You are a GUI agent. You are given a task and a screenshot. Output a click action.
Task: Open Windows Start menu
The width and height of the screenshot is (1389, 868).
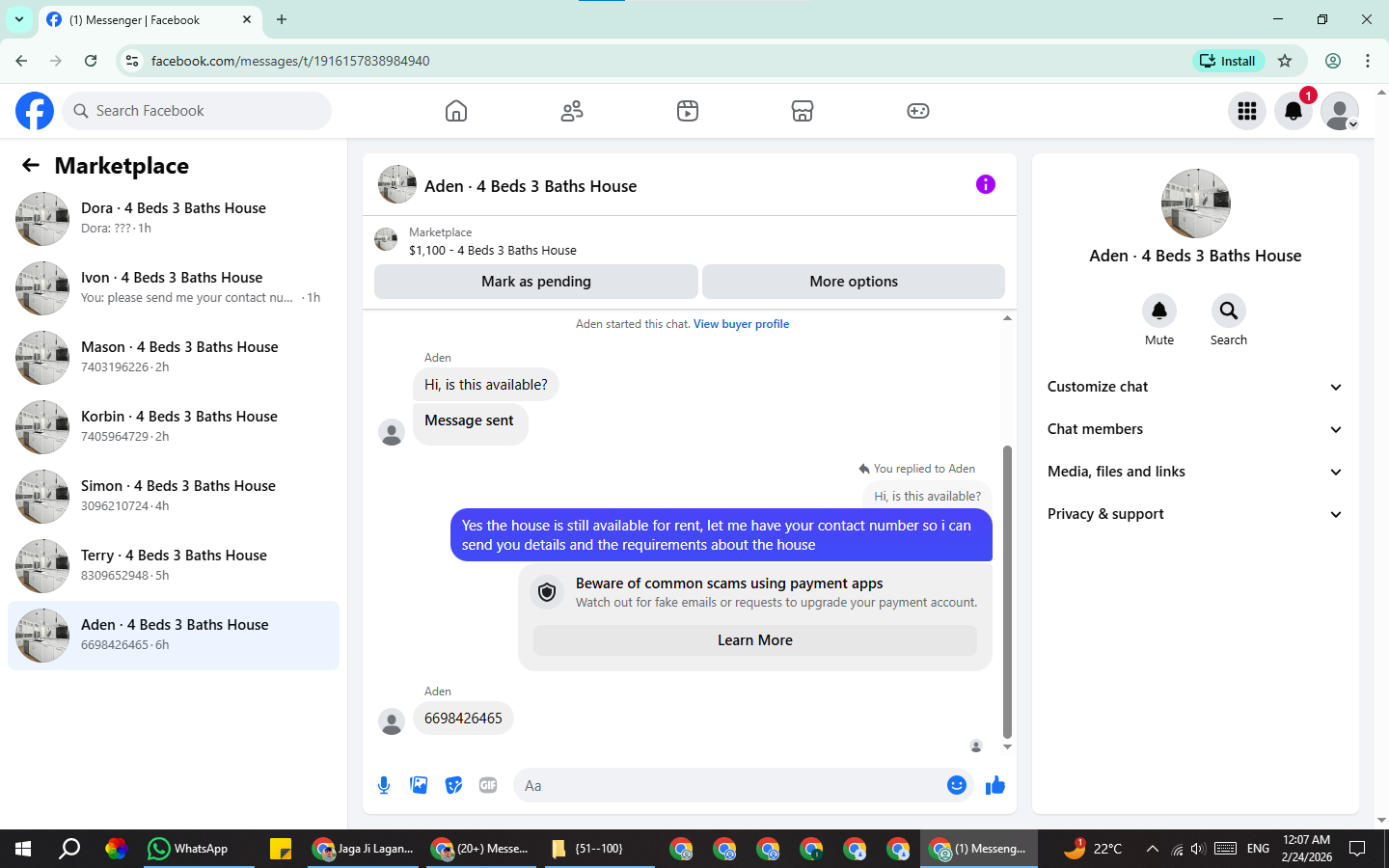23,849
